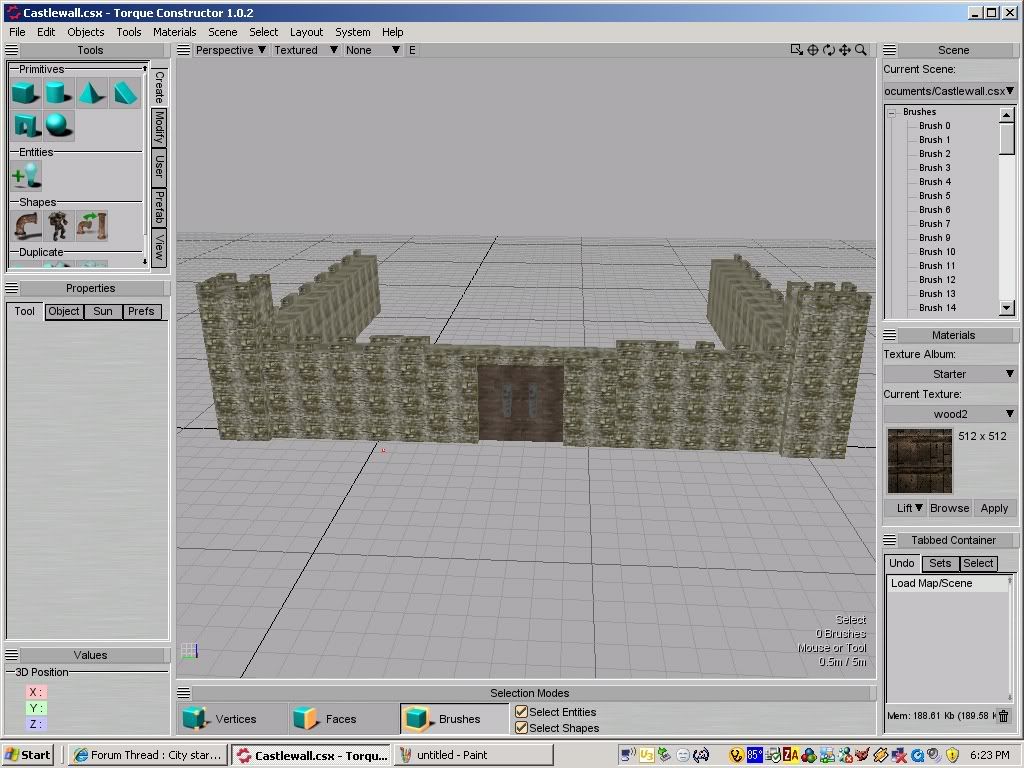Switch to the Modify tab
The height and width of the screenshot is (768, 1024).
pos(159,125)
